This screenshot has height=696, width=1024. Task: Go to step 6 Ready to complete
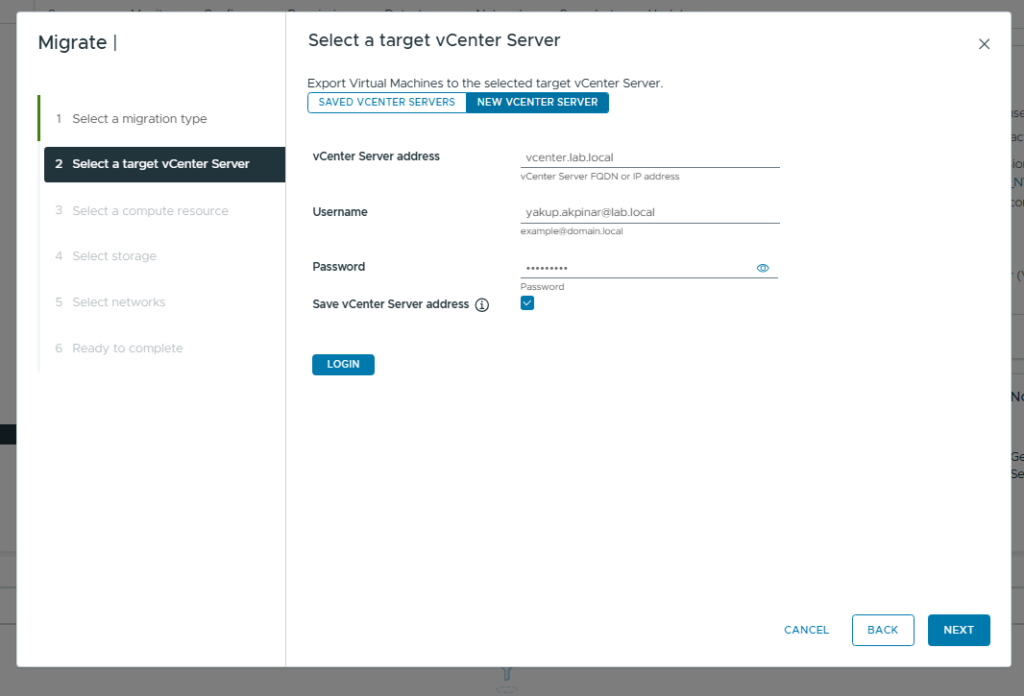pos(127,348)
